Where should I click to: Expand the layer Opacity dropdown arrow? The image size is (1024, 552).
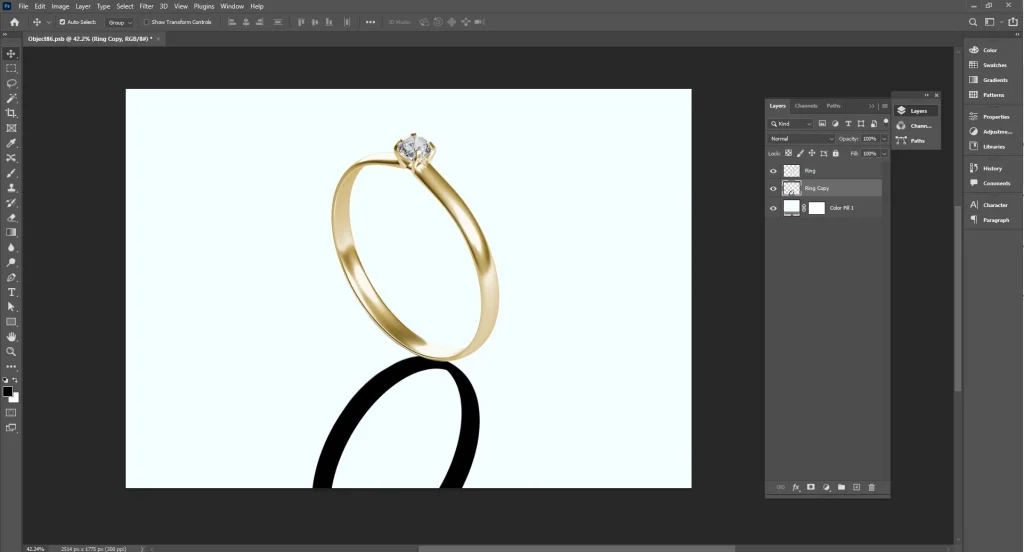click(x=884, y=139)
